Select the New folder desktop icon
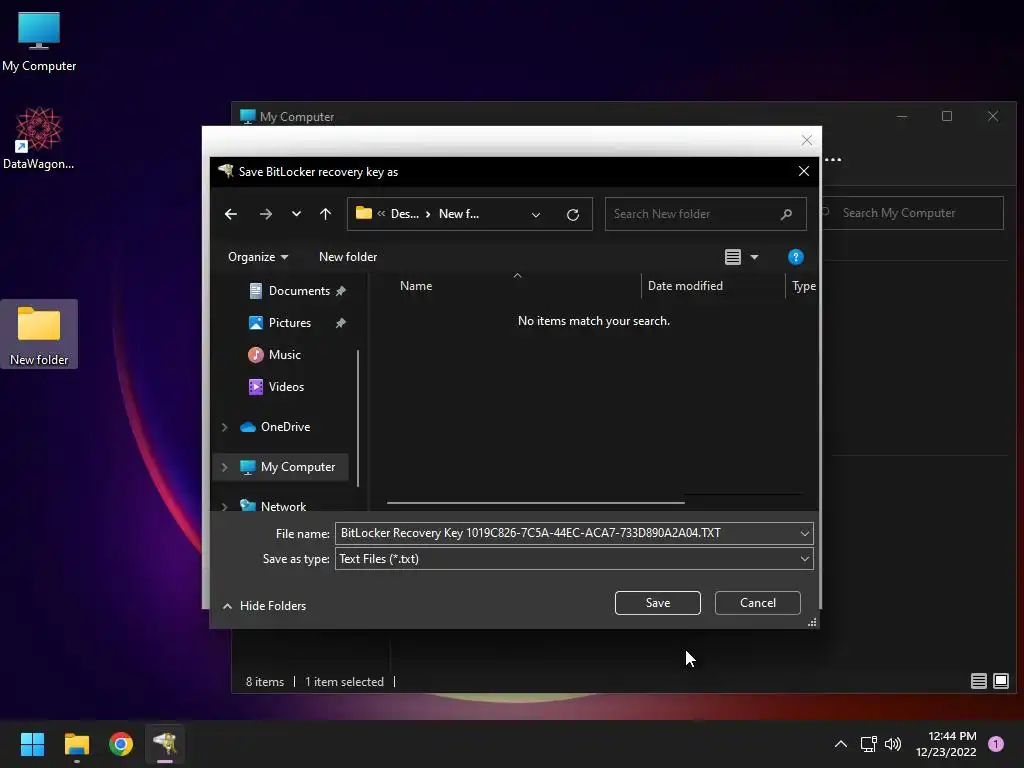 point(39,334)
